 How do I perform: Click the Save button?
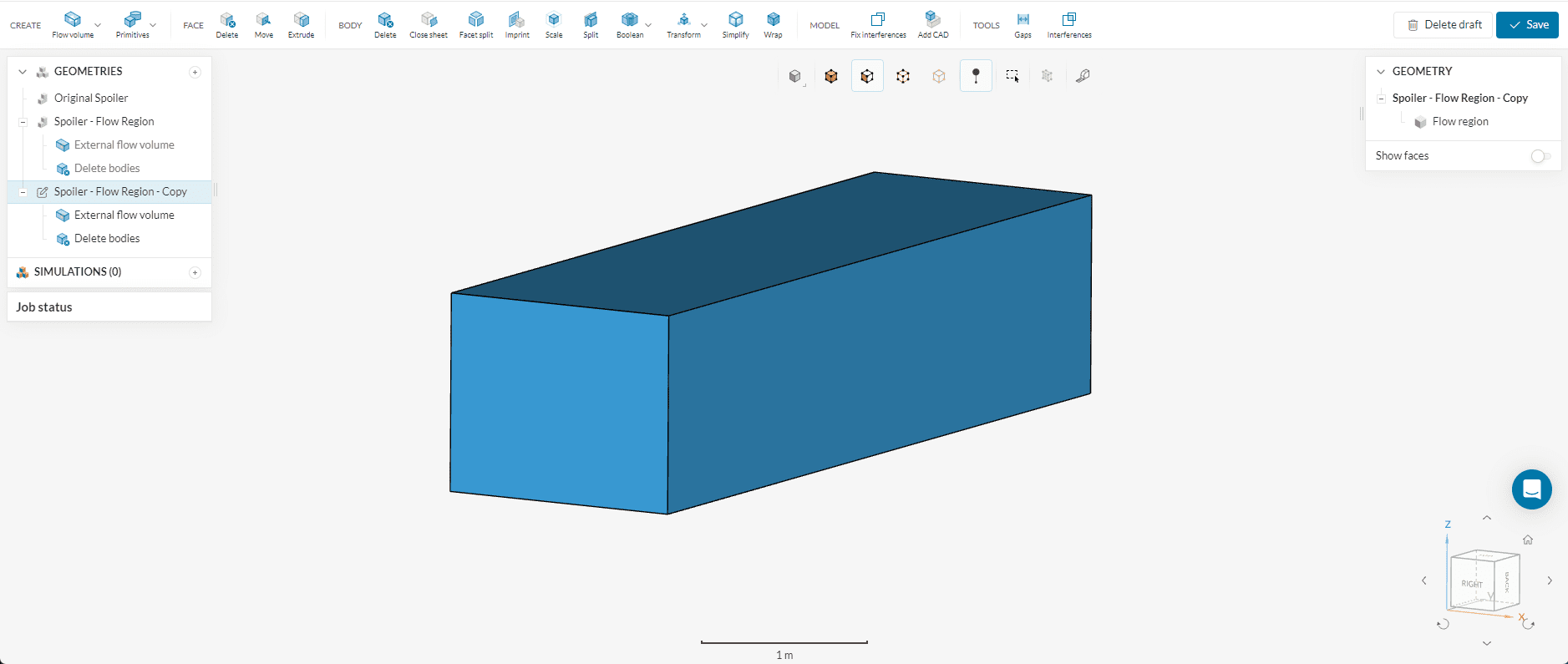[x=1527, y=25]
